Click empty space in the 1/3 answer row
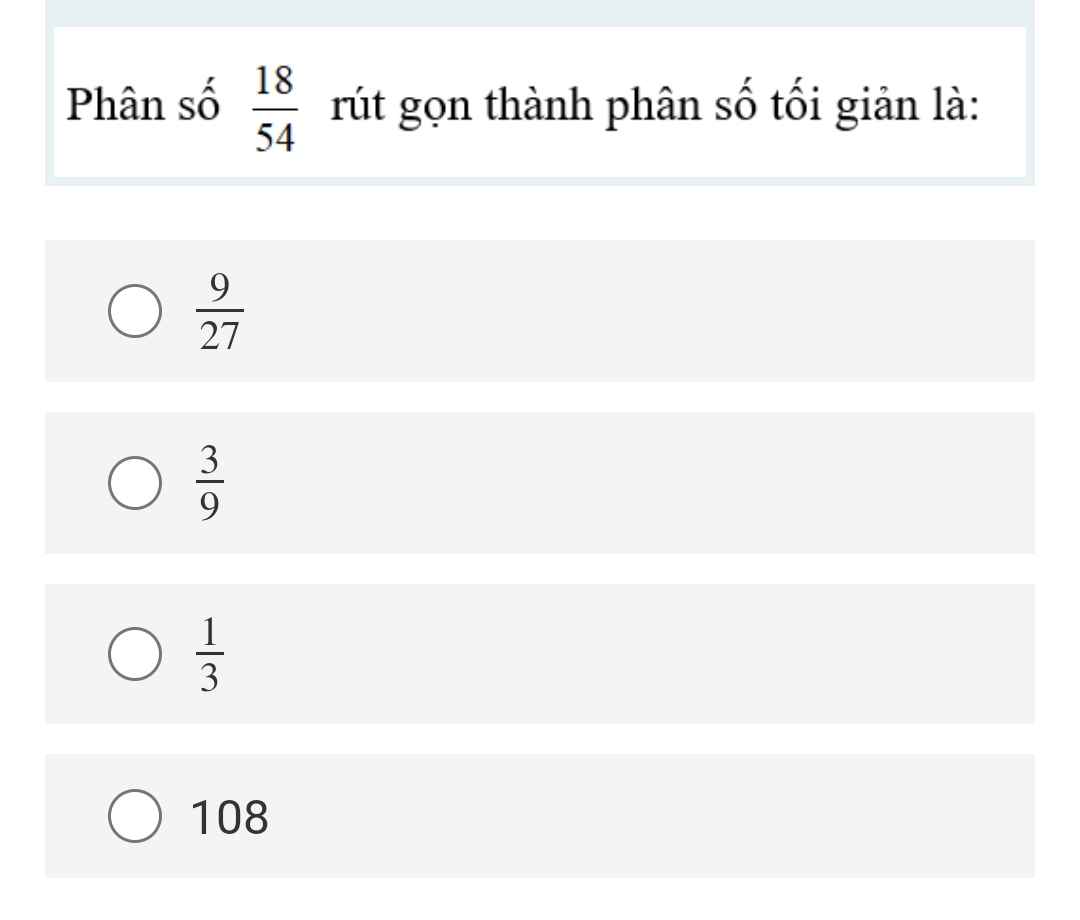Screen dimensions: 1080x920 [640, 654]
